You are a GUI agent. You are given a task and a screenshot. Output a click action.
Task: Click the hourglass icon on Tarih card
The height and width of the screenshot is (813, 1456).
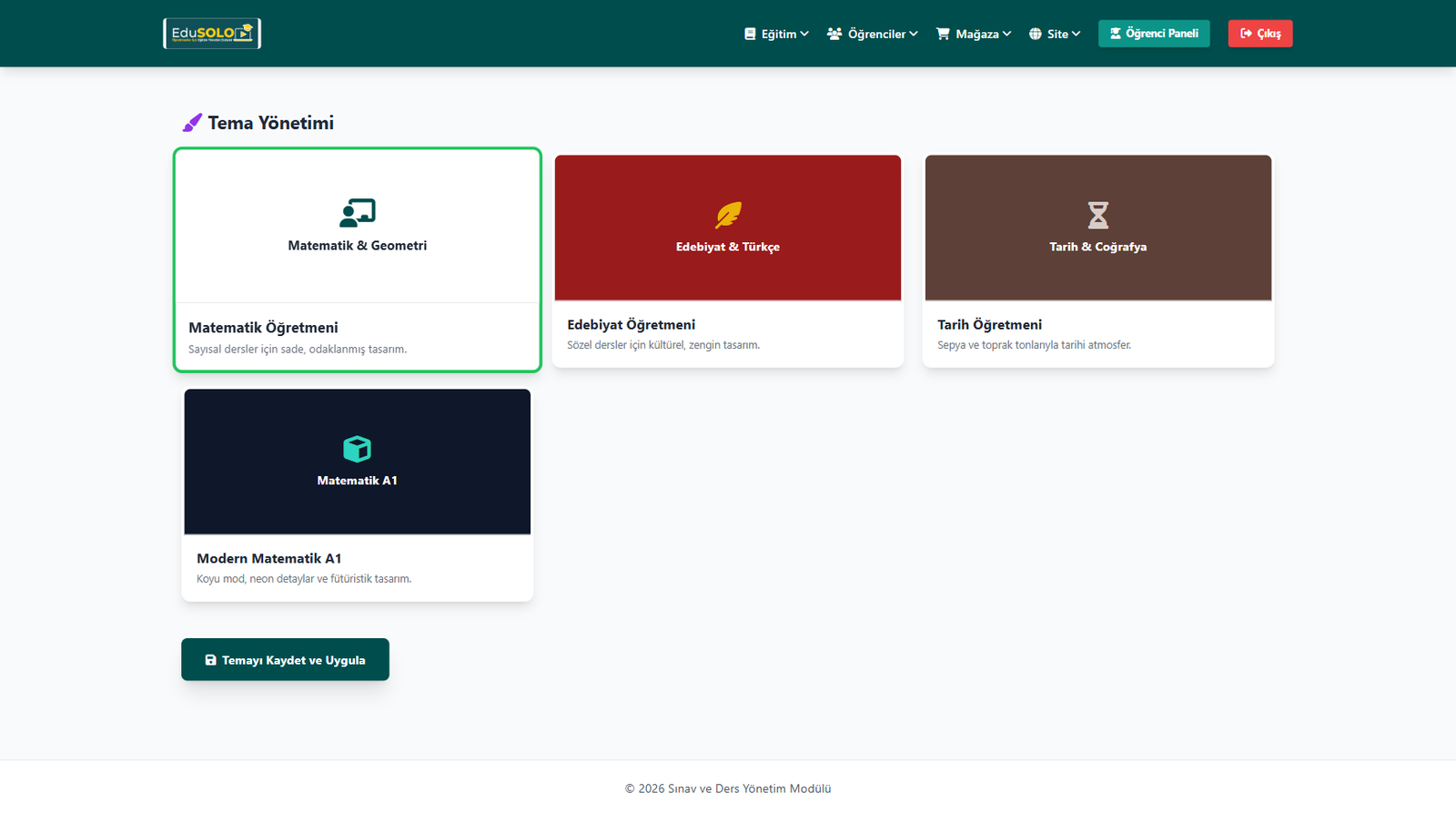(1097, 215)
